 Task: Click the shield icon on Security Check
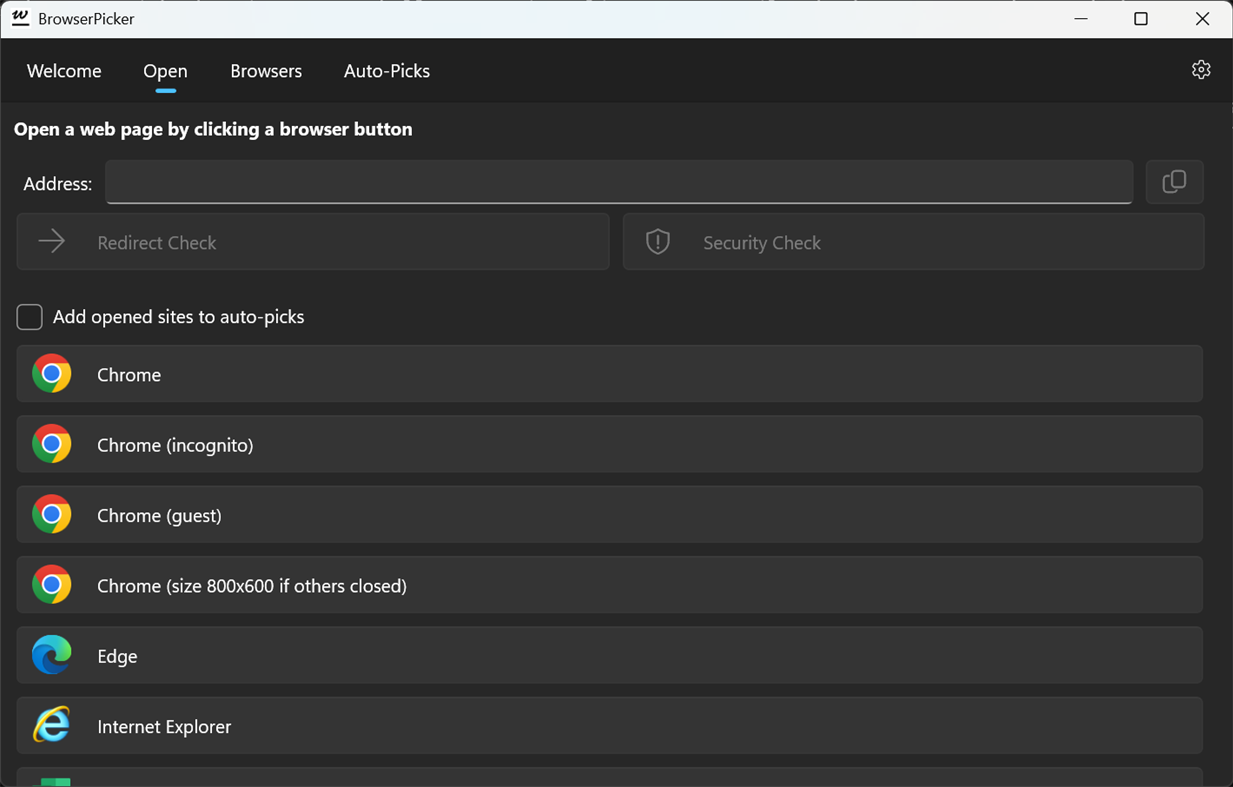pyautogui.click(x=658, y=241)
